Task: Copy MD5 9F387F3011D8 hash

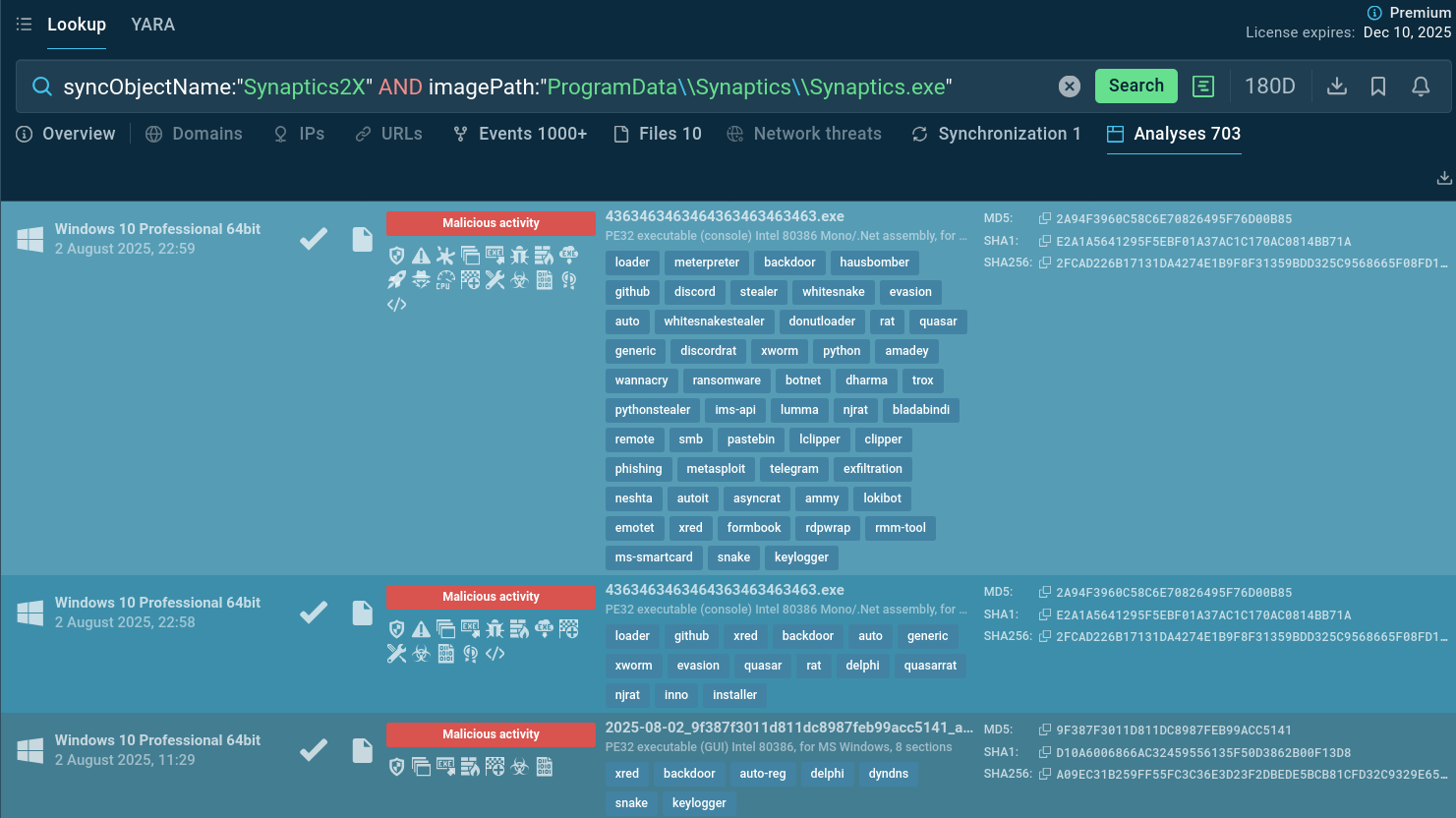Action: [x=1045, y=730]
